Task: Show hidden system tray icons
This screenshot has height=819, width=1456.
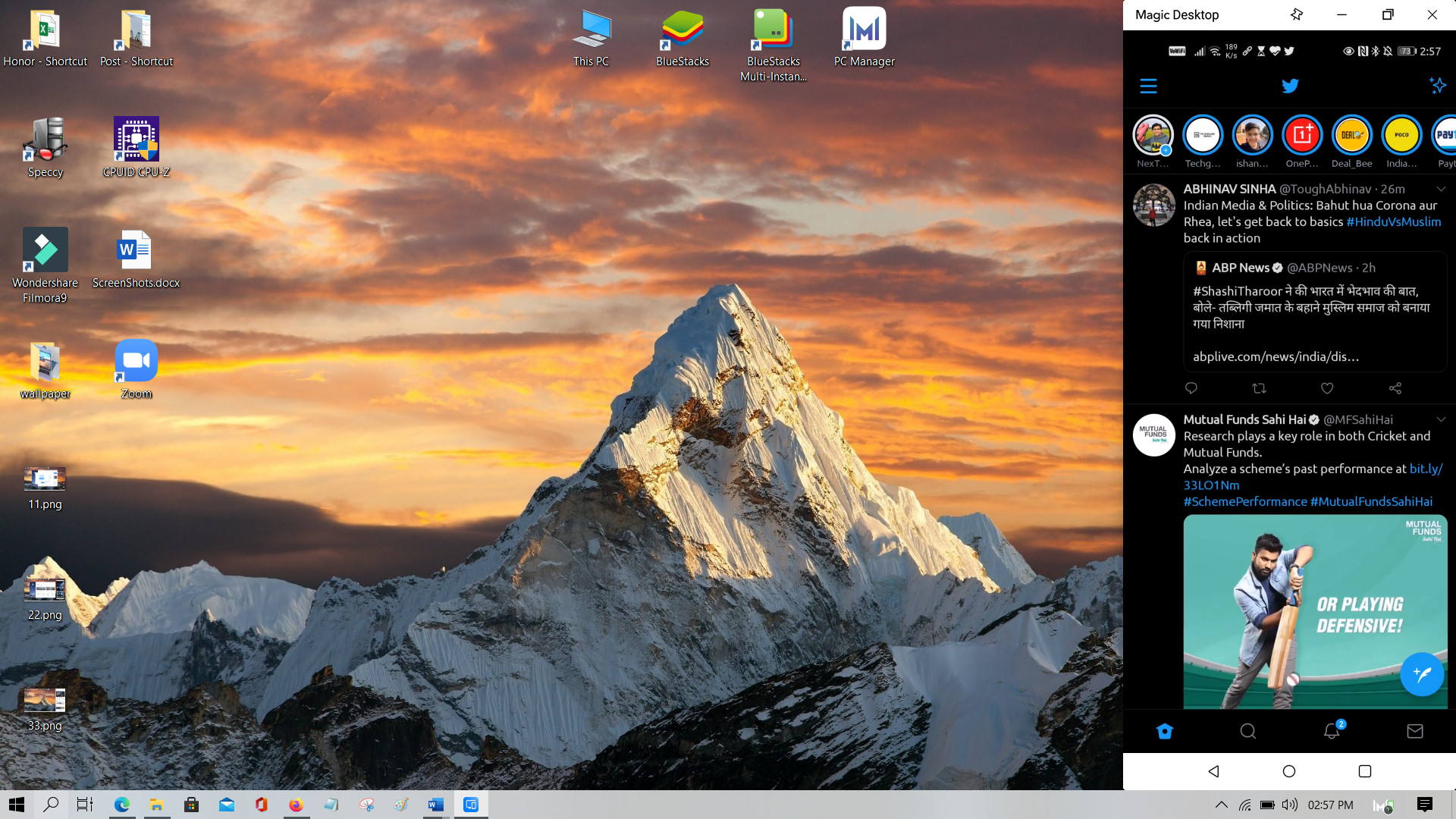Action: coord(1221,805)
